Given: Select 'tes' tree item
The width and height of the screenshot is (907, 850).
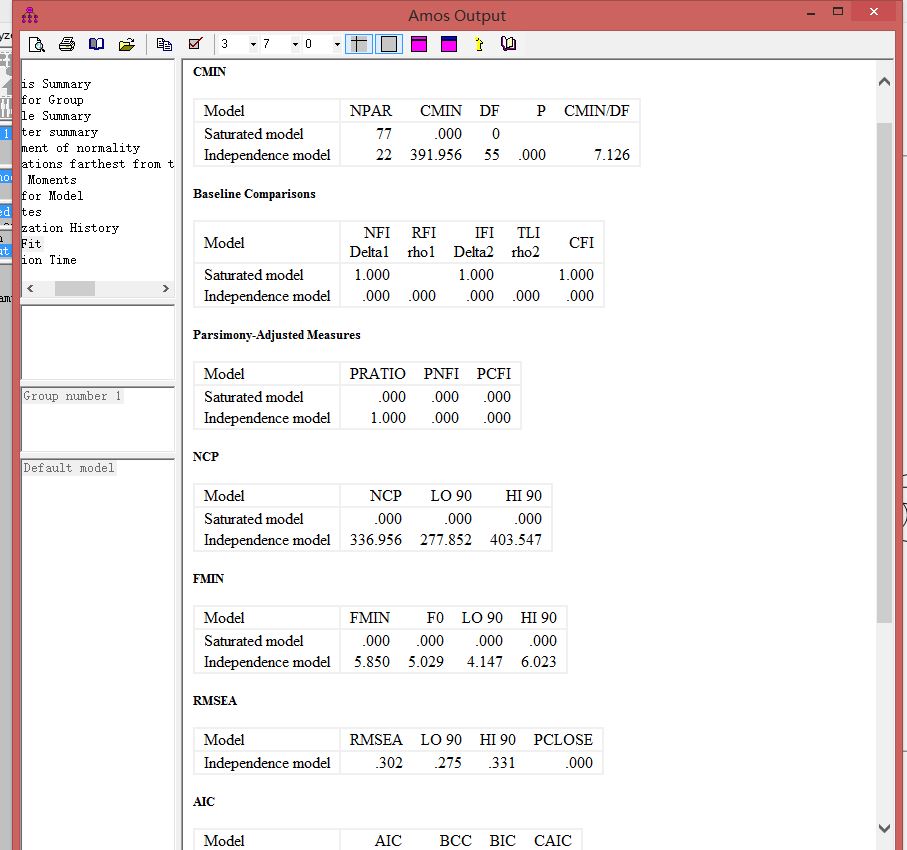Looking at the screenshot, I should [31, 212].
